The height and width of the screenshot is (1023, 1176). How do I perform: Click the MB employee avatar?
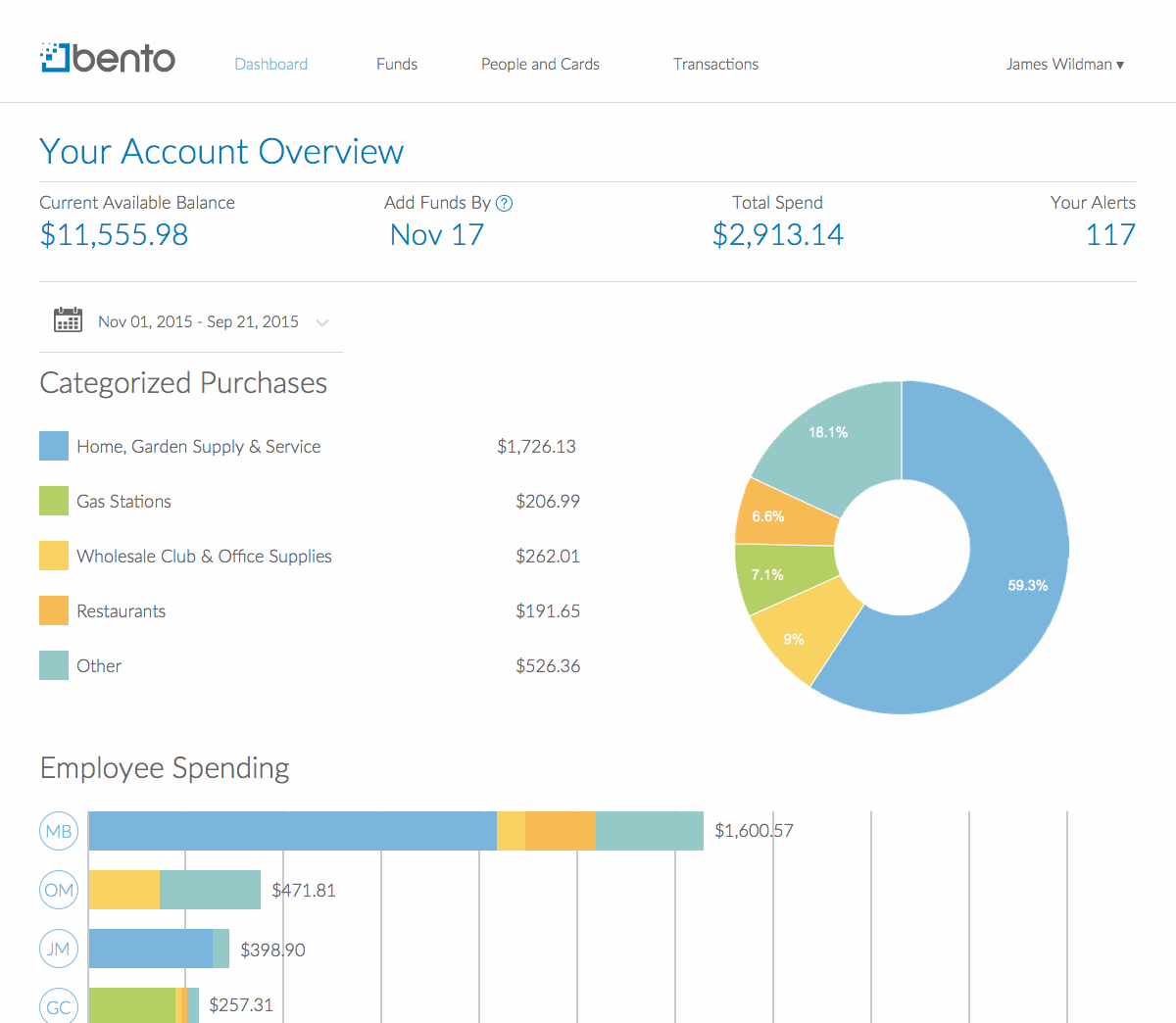point(59,831)
